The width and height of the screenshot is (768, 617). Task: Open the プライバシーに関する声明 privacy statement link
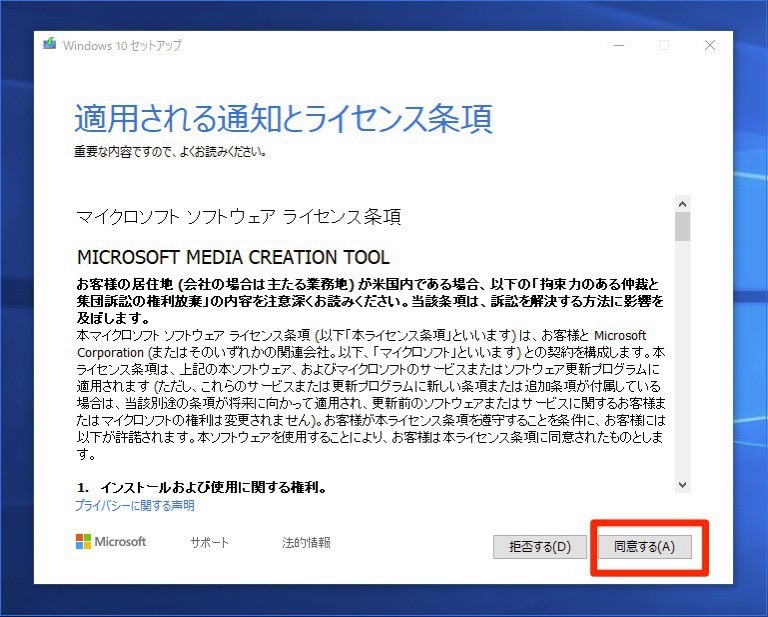tap(135, 505)
